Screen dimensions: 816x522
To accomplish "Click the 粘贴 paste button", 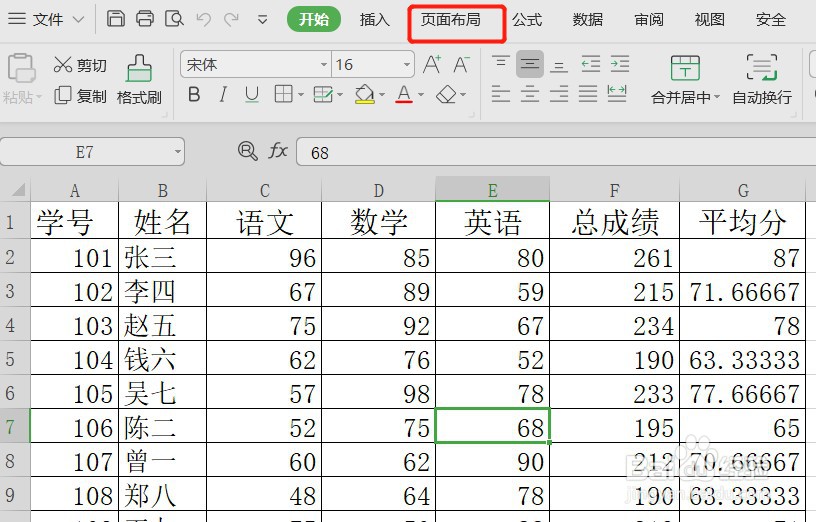I will click(x=21, y=78).
